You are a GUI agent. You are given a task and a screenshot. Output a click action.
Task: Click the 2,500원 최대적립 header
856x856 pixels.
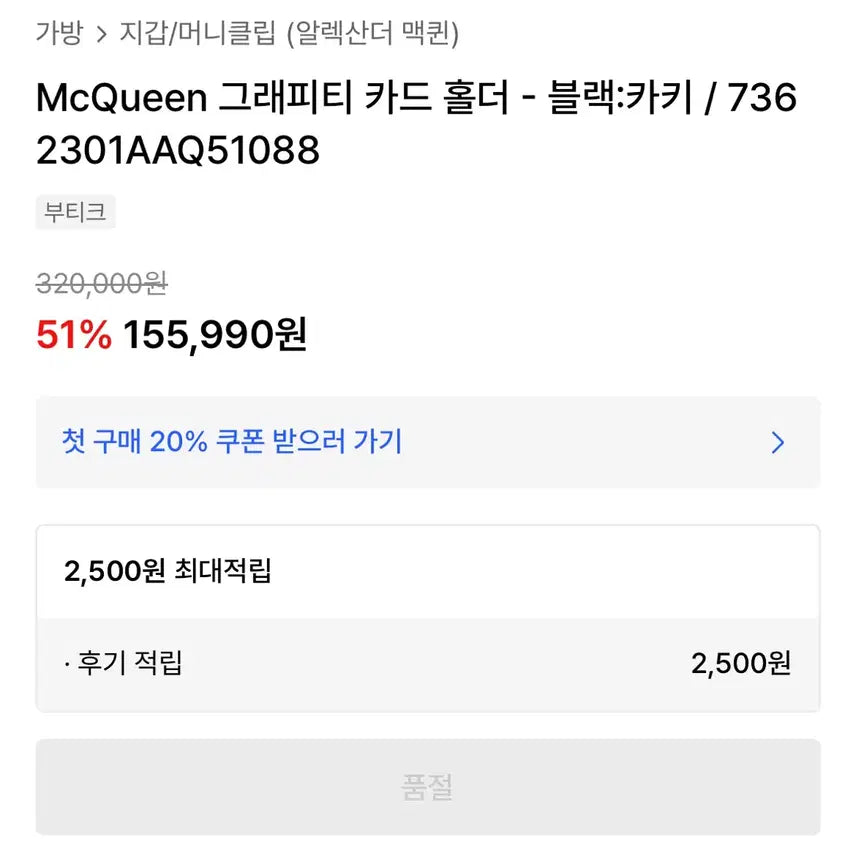(x=167, y=571)
